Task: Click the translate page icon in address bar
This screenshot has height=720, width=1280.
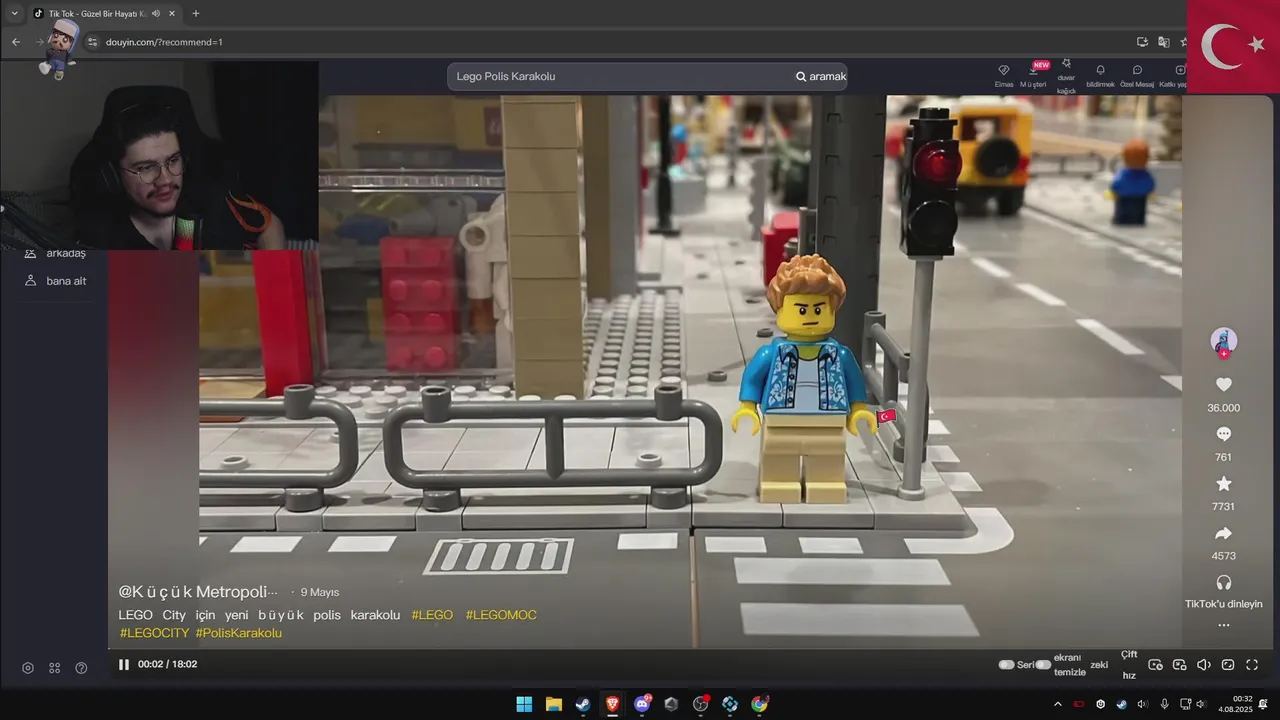Action: point(1164,42)
